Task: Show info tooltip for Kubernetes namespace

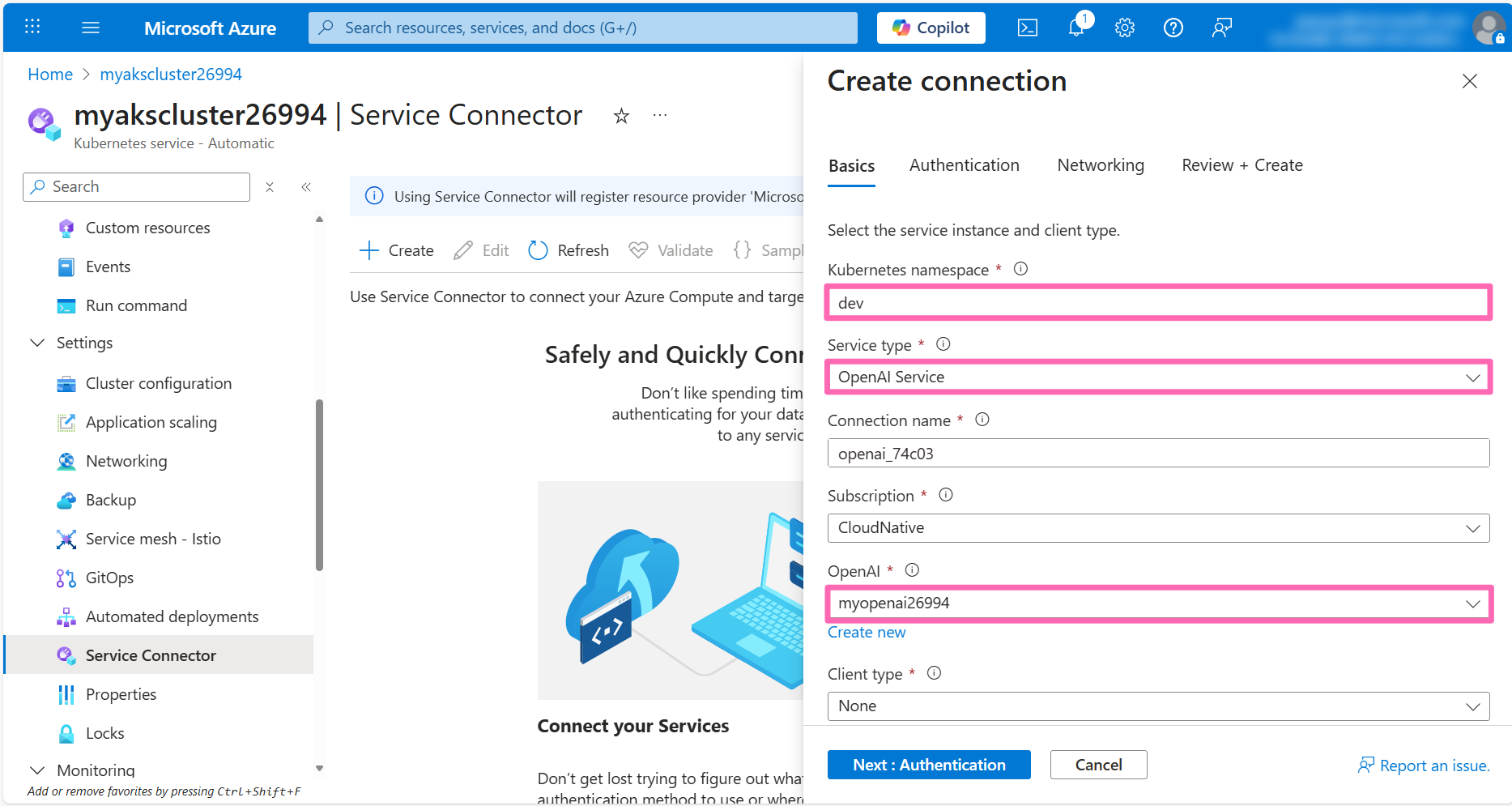Action: tap(1020, 269)
